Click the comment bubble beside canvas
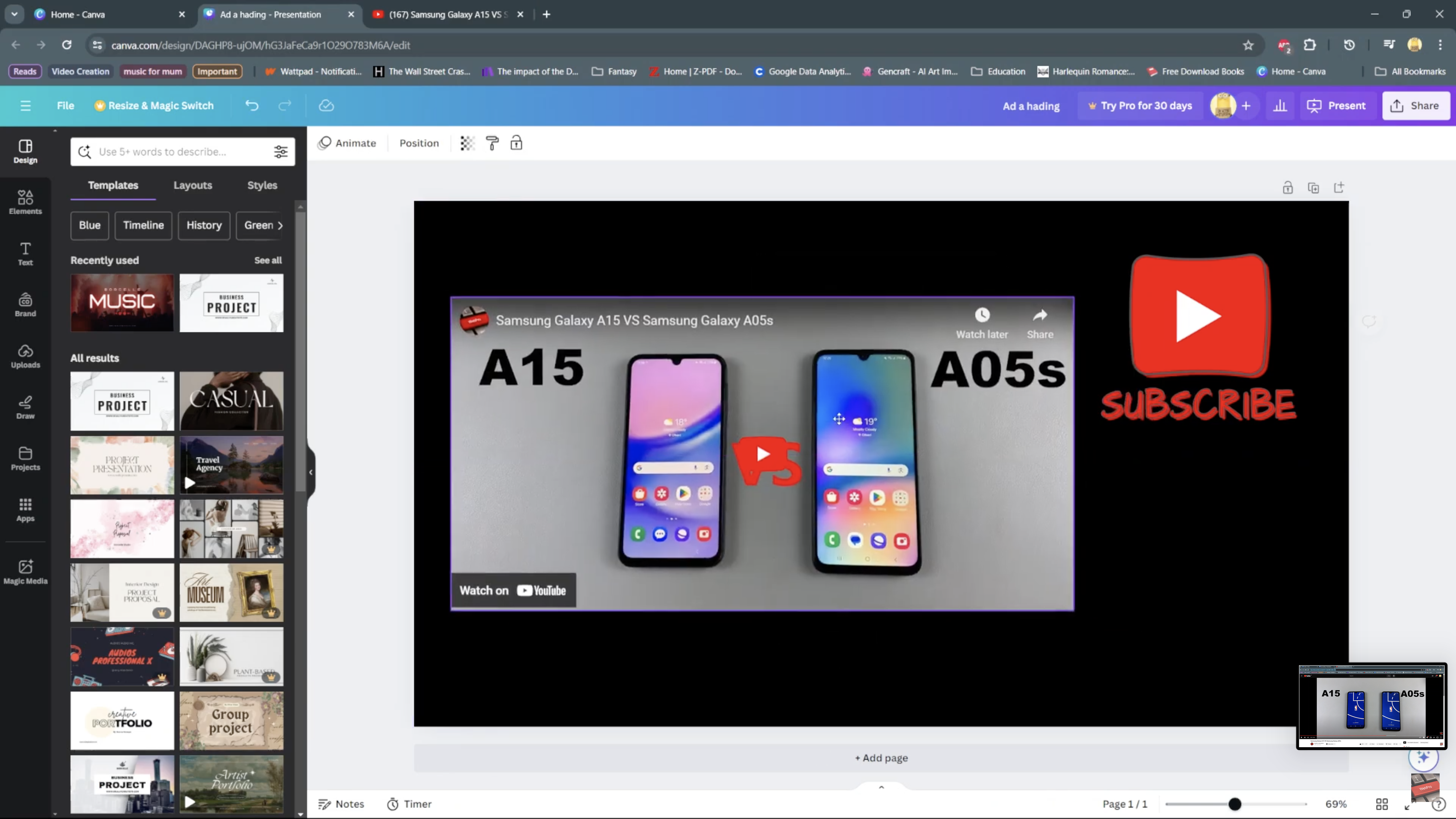 point(1369,321)
